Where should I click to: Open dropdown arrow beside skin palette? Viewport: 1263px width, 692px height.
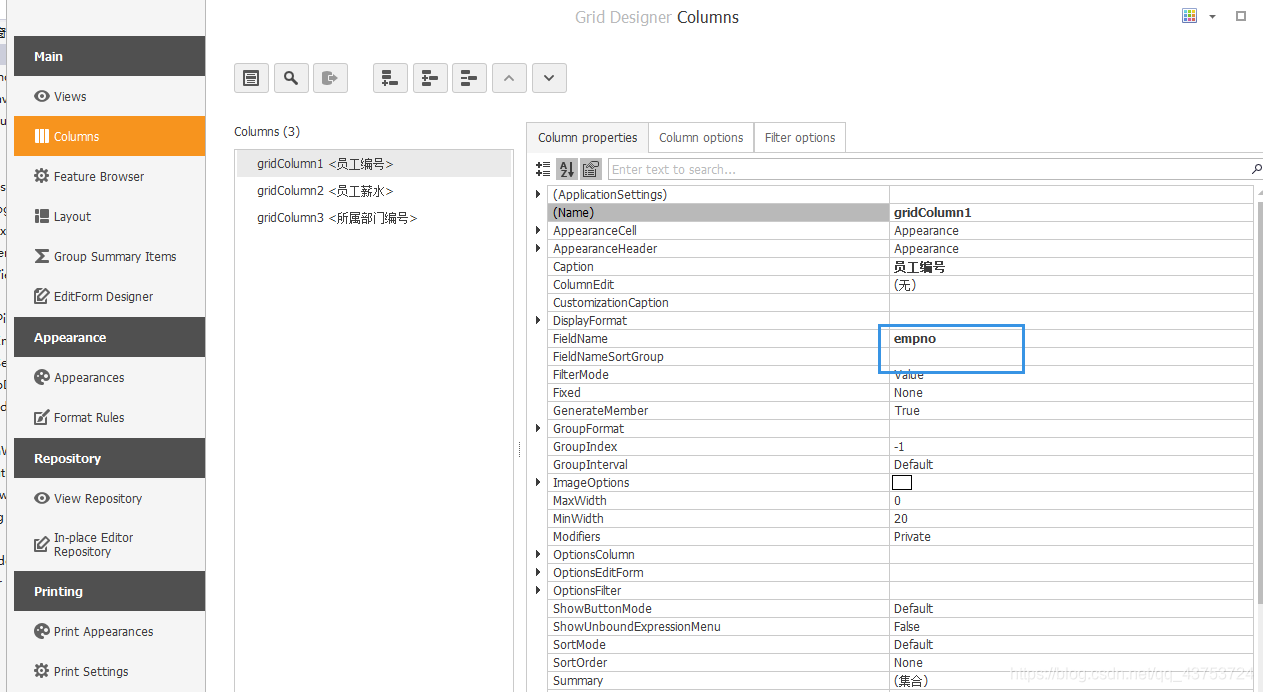(1213, 17)
